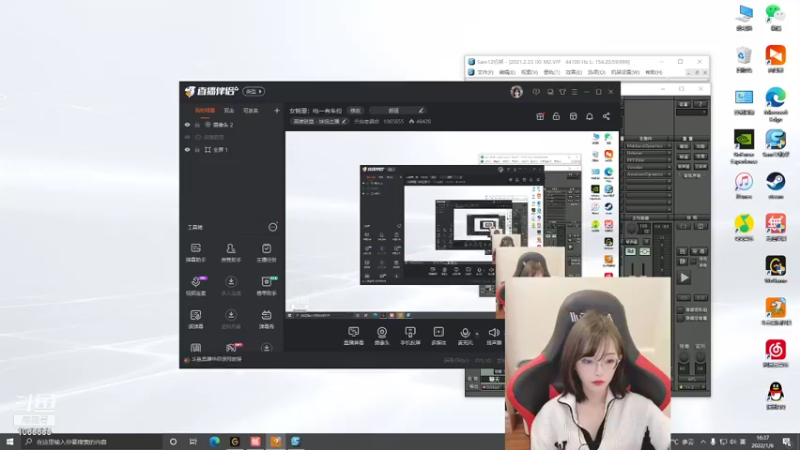800x450 pixels.
Task: Switch to the first orange scene tab
Action: click(205, 110)
